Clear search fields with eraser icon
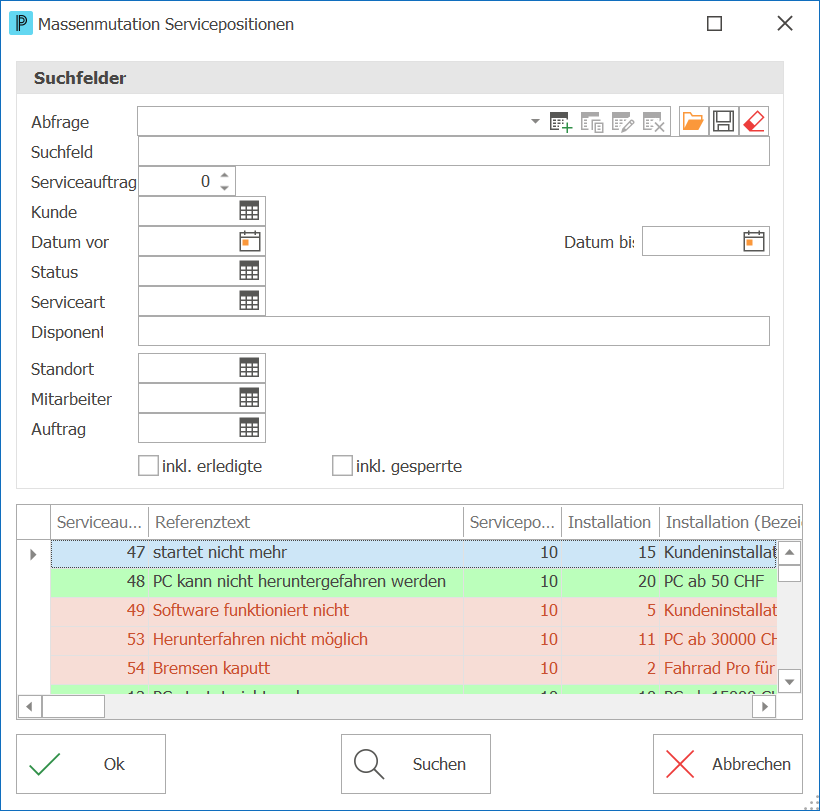Screen dimensions: 820x811 tap(754, 121)
